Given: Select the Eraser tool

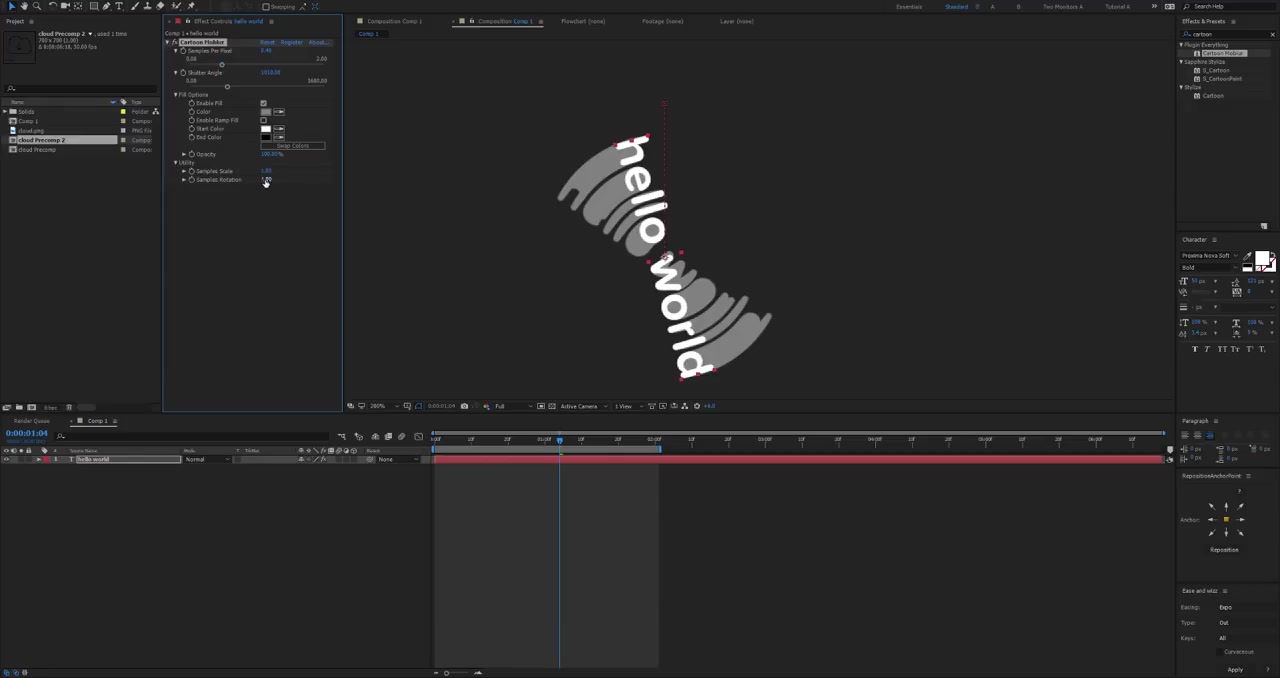Looking at the screenshot, I should (160, 6).
